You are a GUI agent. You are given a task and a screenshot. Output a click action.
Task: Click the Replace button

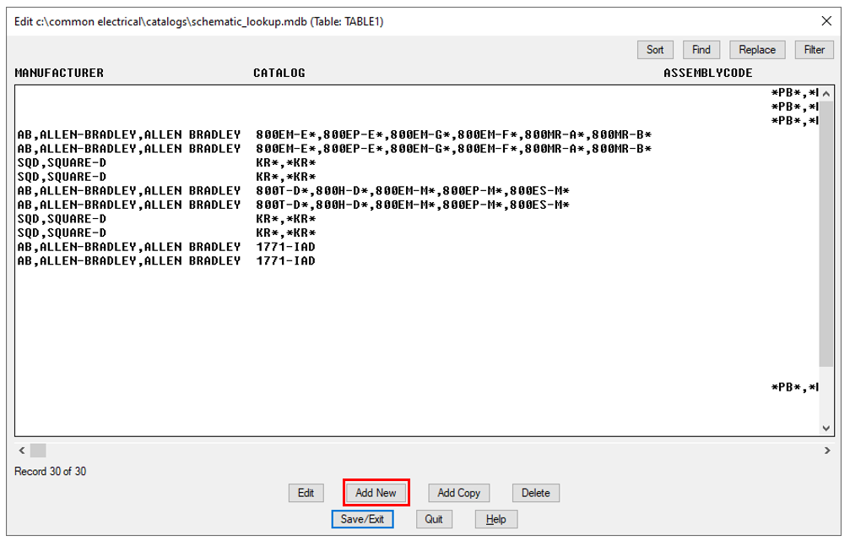click(757, 50)
